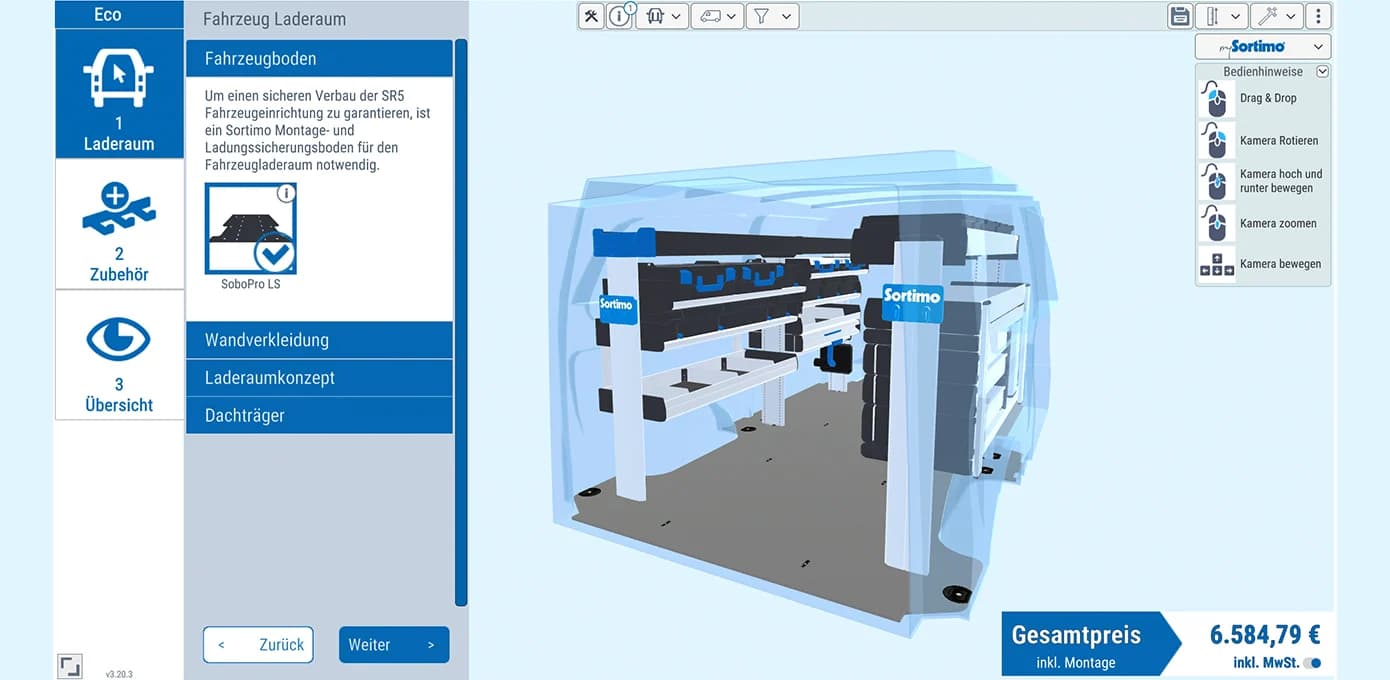Click the SoboPro LS caption
The image size is (1390, 680).
click(x=250, y=284)
